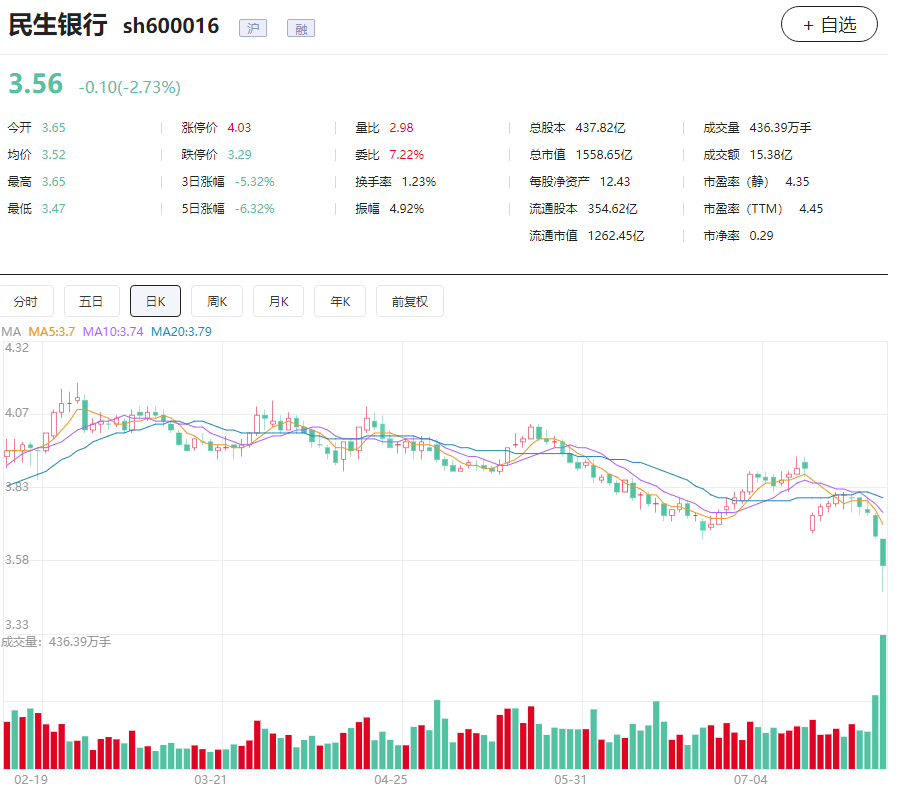Click the 融 margin trading badge icon
Image resolution: width=897 pixels, height=788 pixels.
click(x=301, y=28)
